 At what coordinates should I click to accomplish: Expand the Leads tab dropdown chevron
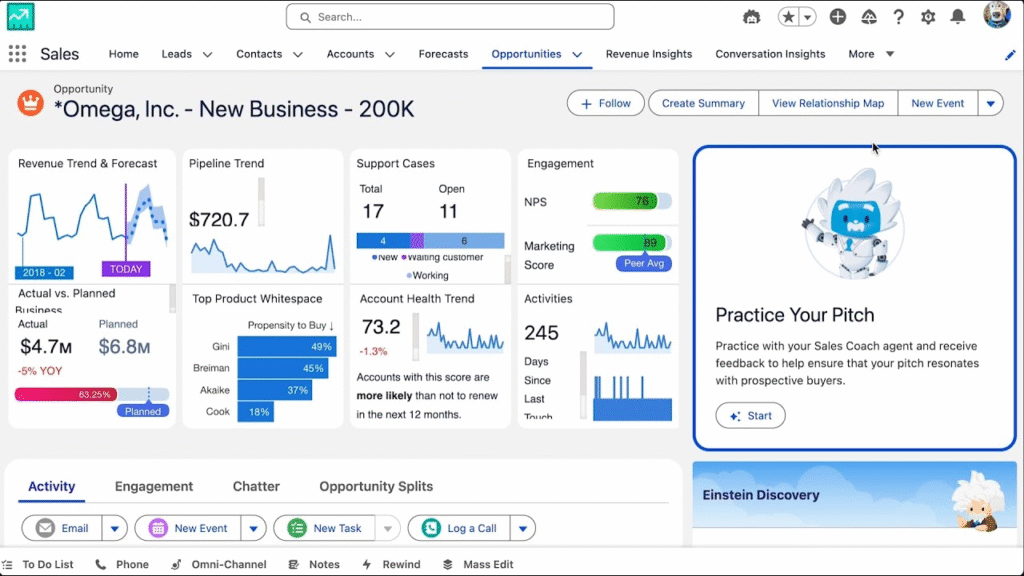coord(208,55)
